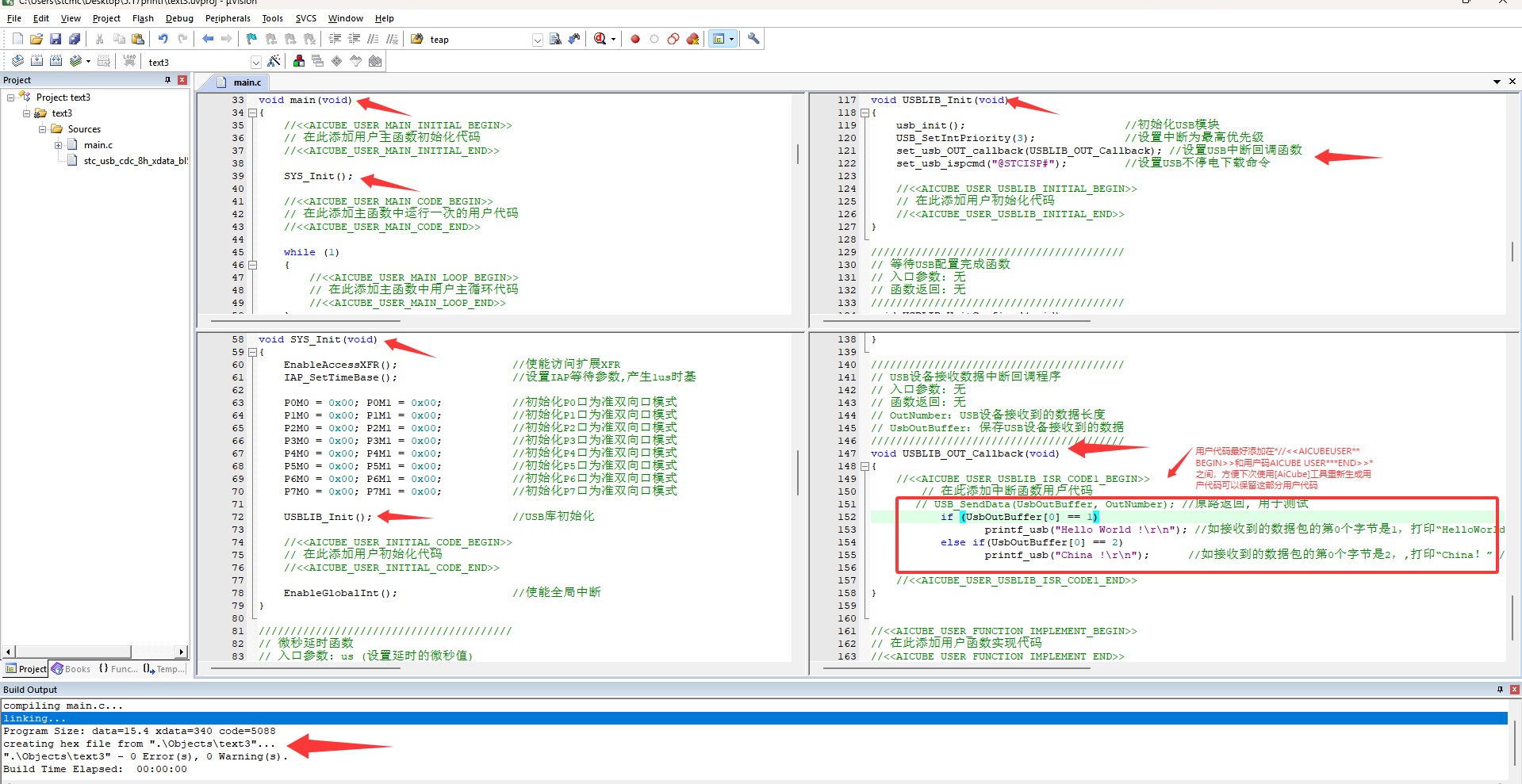
Task: Open the find text dropdown showing 'teap'
Action: (x=537, y=40)
